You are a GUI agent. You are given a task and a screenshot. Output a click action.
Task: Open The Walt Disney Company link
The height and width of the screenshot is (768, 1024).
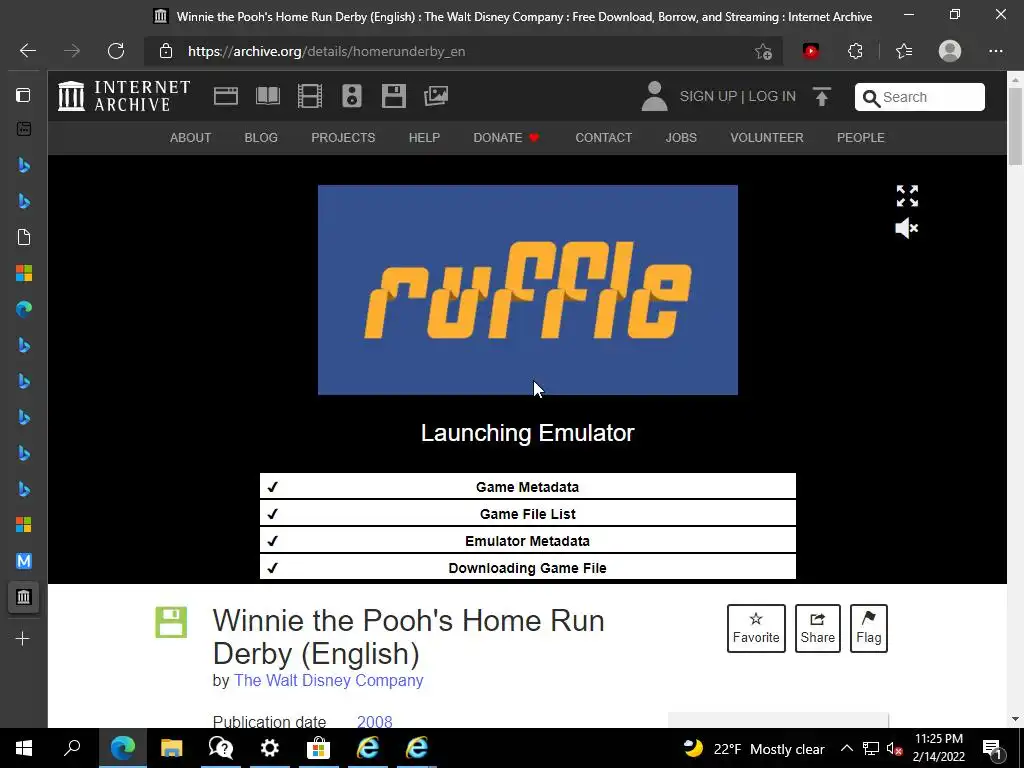[x=328, y=680]
